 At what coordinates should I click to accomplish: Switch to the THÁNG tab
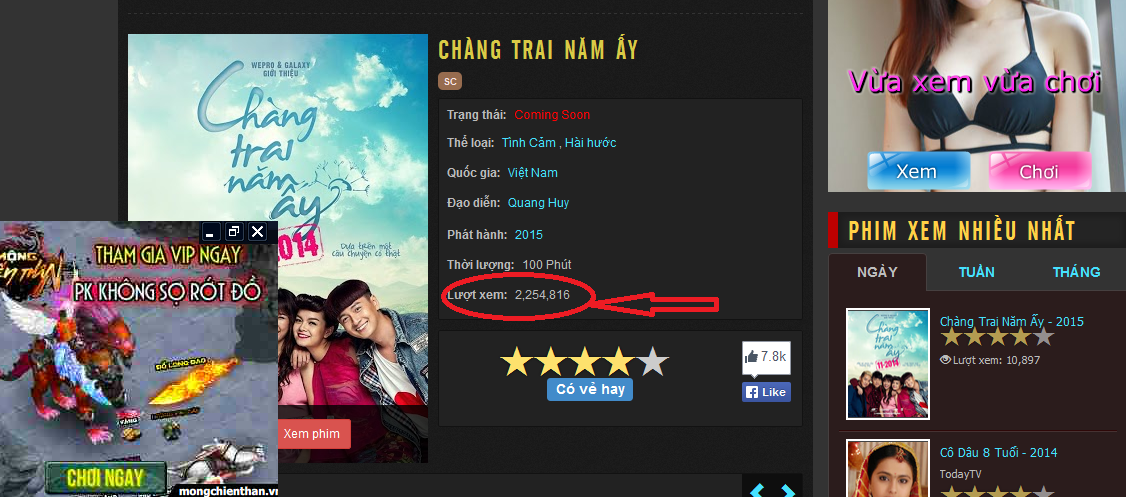[1076, 272]
